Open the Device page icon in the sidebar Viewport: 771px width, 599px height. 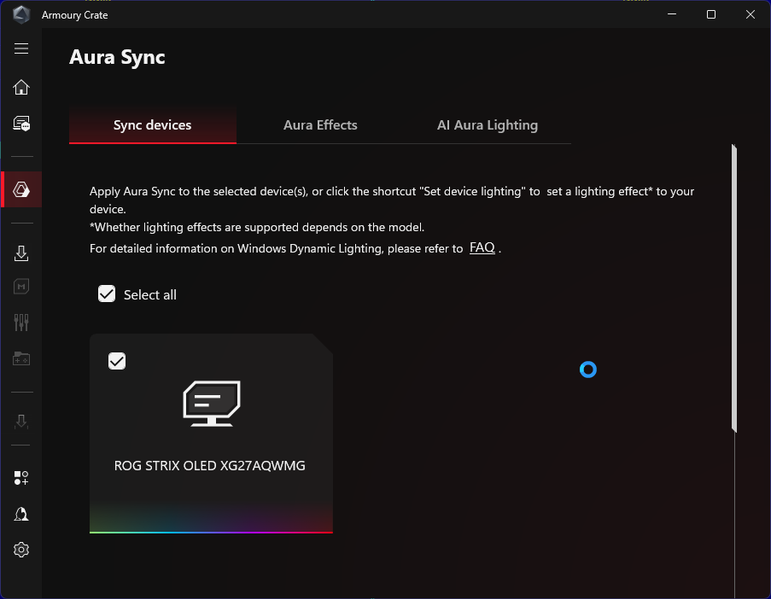point(21,123)
